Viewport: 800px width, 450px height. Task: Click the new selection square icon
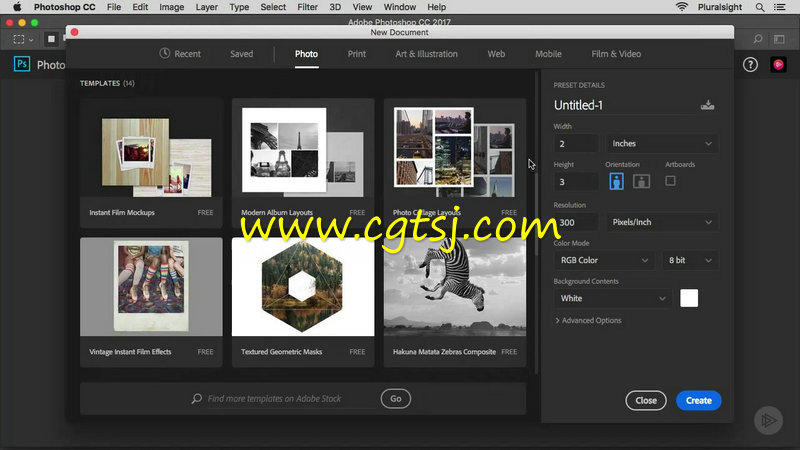tap(51, 39)
